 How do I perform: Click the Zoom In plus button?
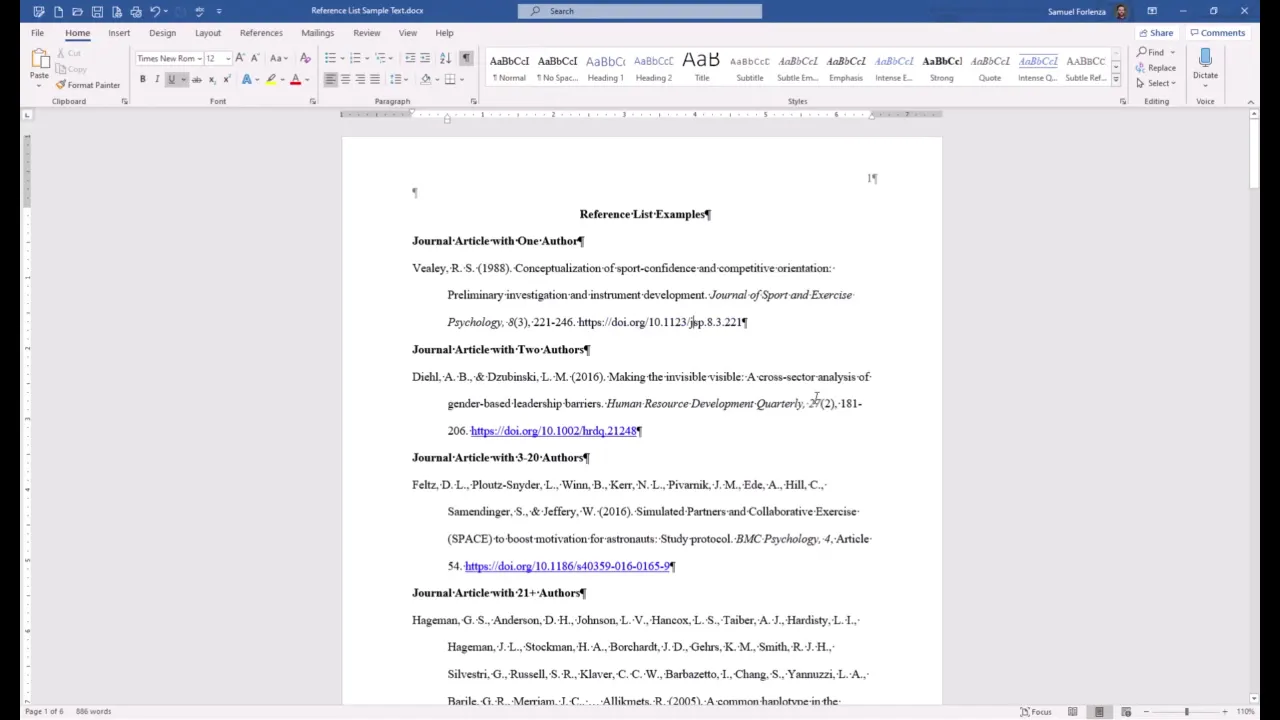coord(1225,711)
